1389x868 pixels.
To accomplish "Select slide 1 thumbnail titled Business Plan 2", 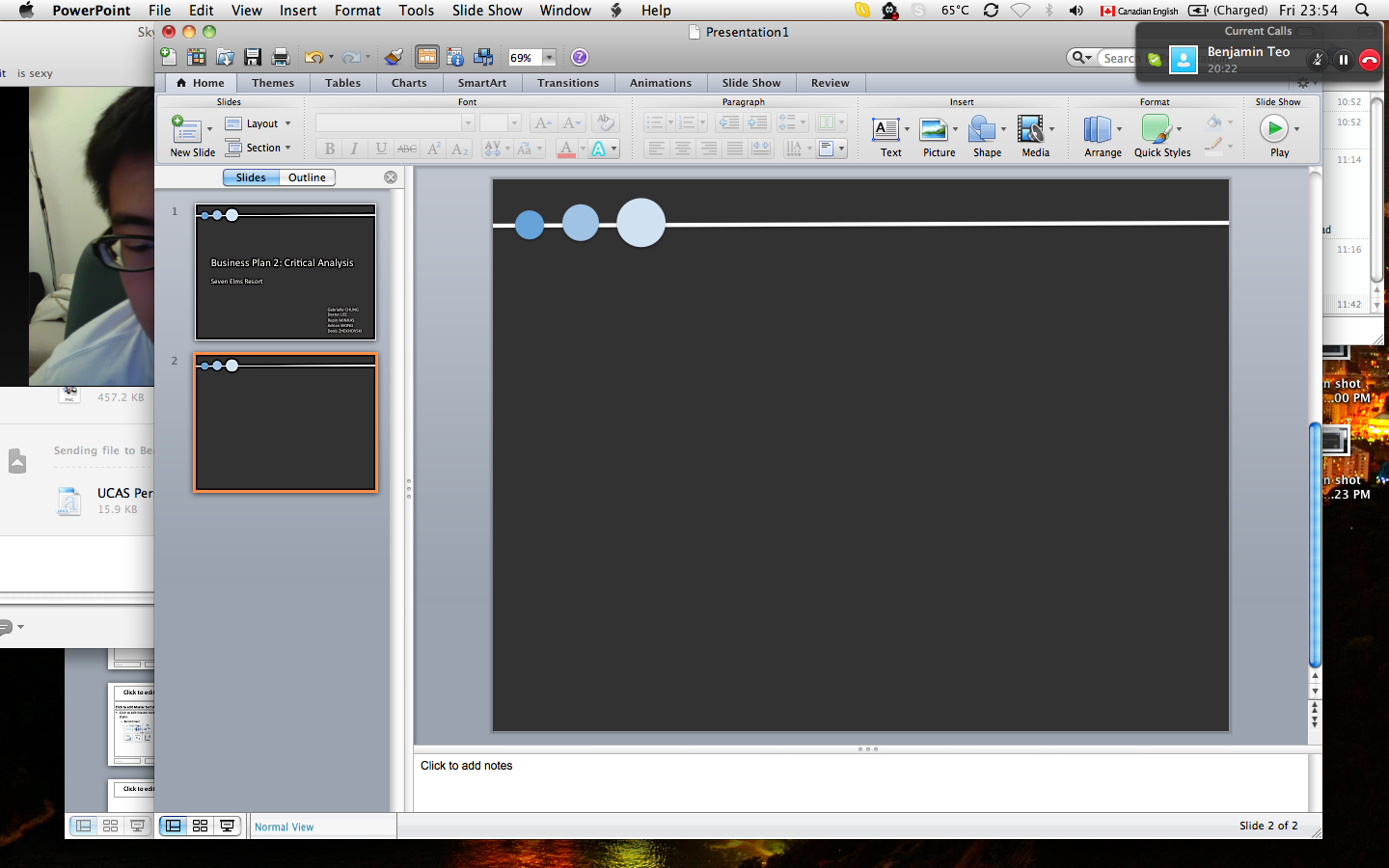I will 286,272.
